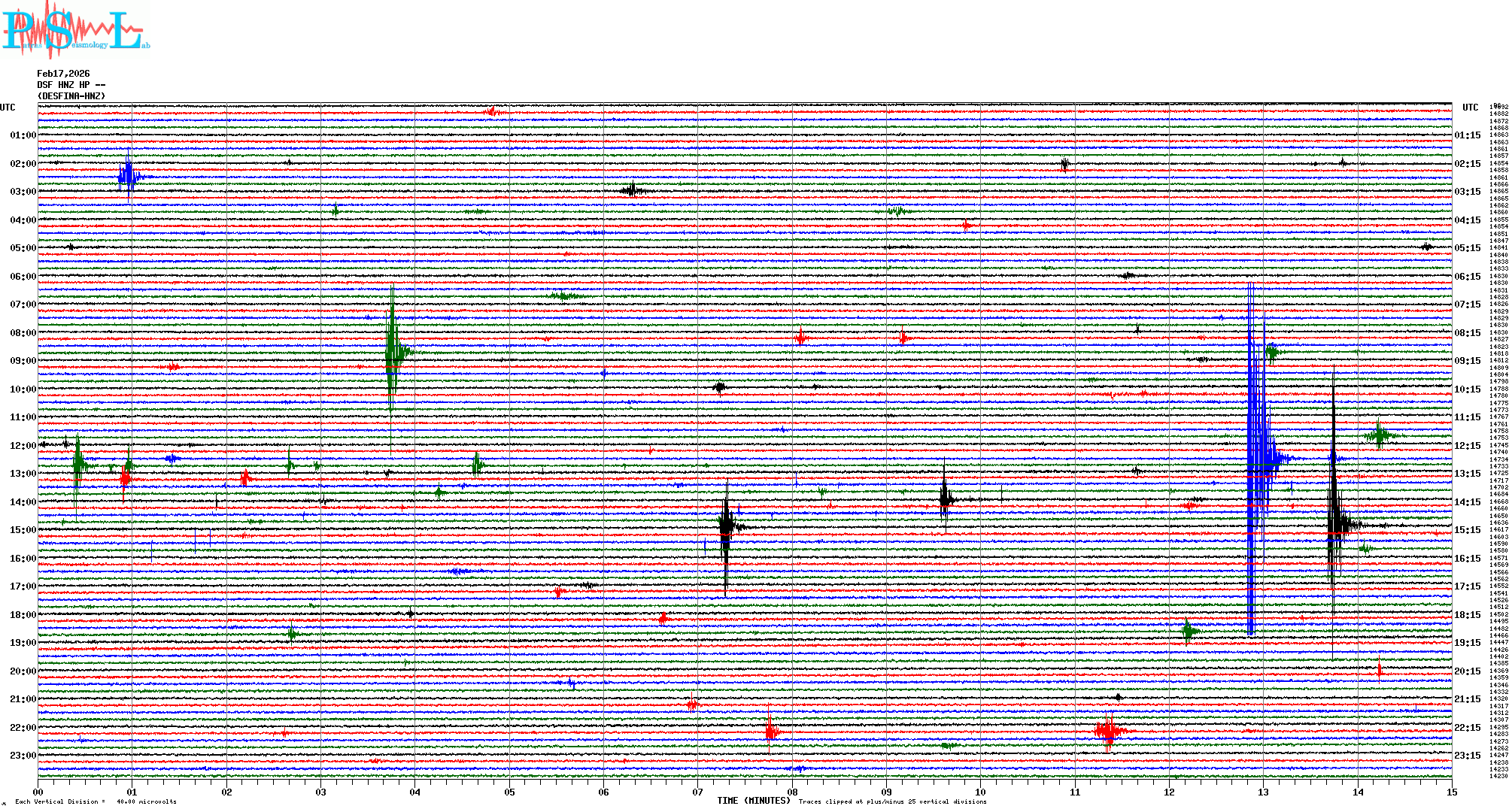Screen dimensions: 1512x812
Task: Select the 08:15 label on right axis
Action: click(1467, 333)
